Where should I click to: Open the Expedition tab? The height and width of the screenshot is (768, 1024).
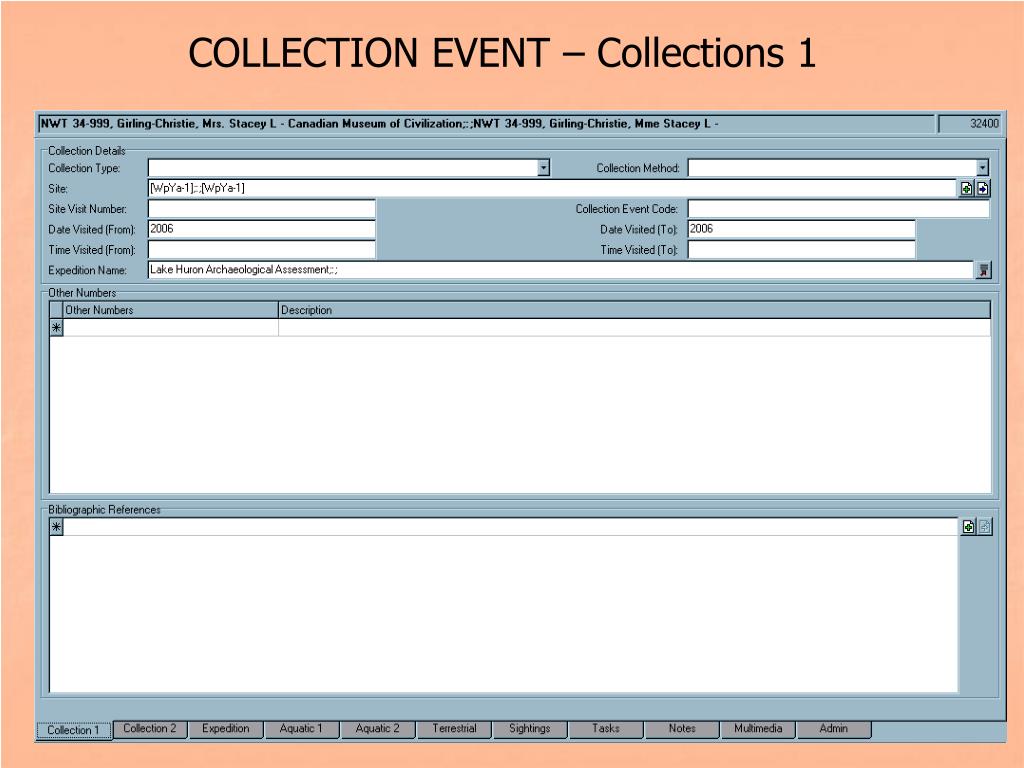225,729
